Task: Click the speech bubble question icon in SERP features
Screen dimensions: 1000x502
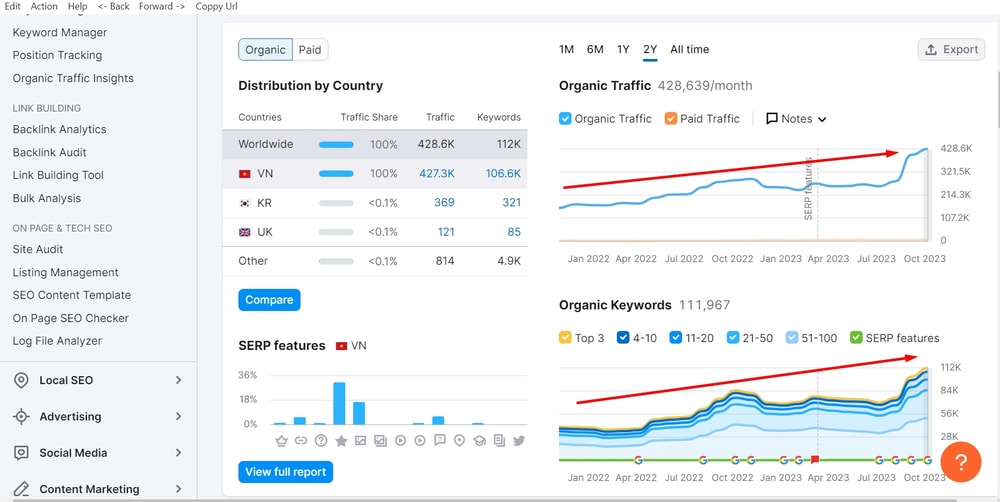Action: click(x=439, y=440)
